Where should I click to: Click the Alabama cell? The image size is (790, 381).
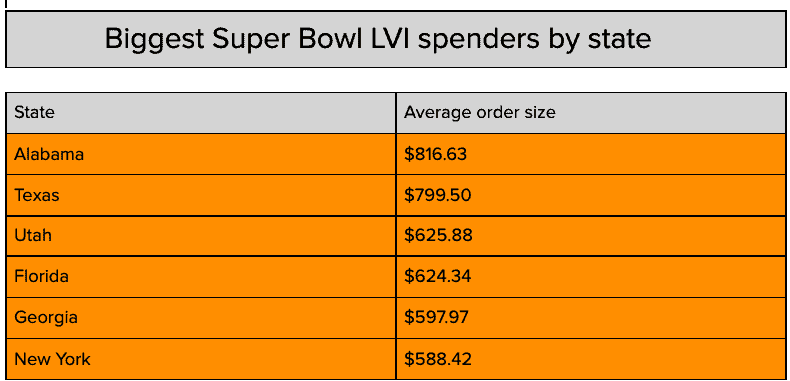pos(201,154)
